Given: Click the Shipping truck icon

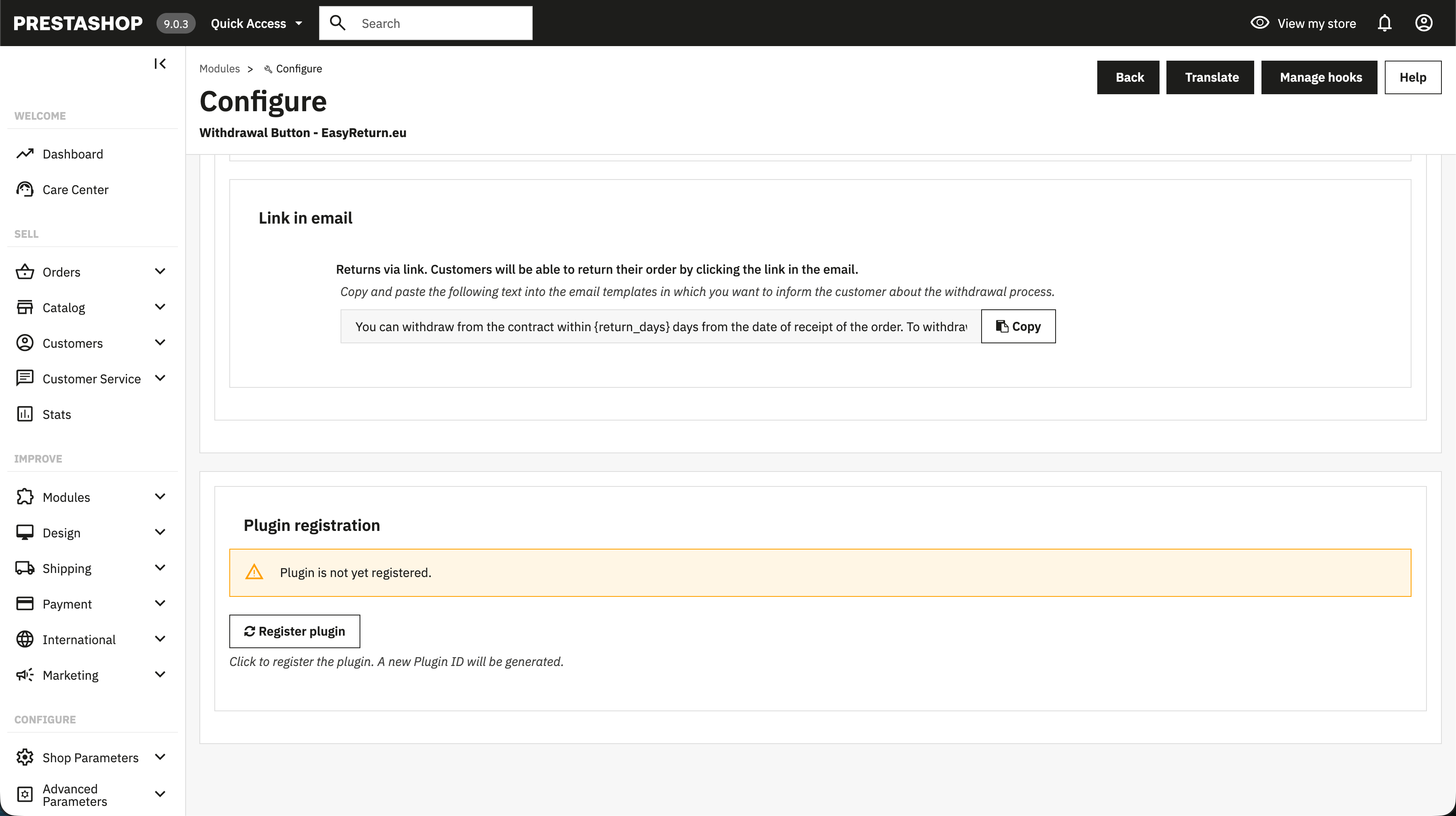Looking at the screenshot, I should (x=25, y=568).
